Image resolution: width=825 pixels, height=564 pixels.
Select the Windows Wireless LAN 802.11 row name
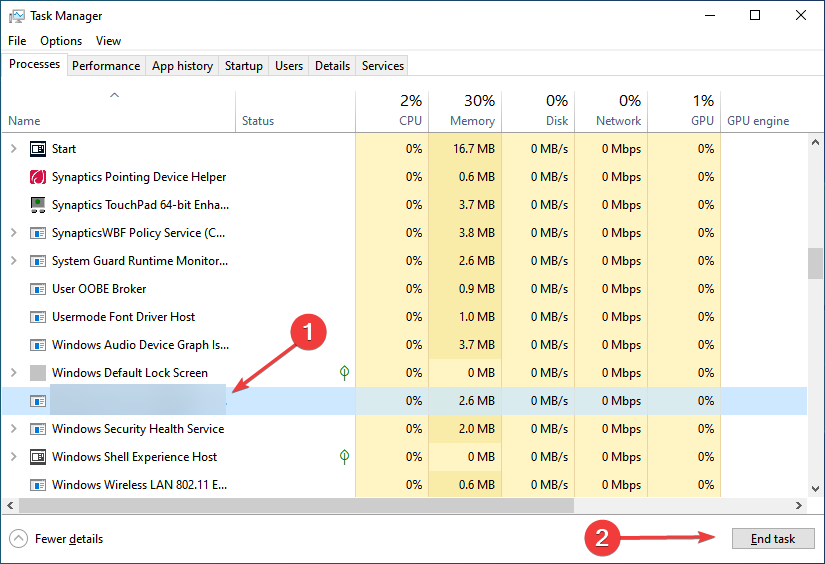(x=139, y=485)
